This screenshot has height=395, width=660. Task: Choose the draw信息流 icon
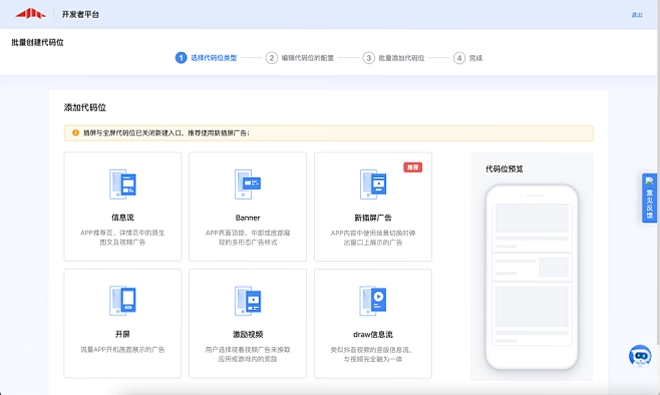click(x=373, y=301)
